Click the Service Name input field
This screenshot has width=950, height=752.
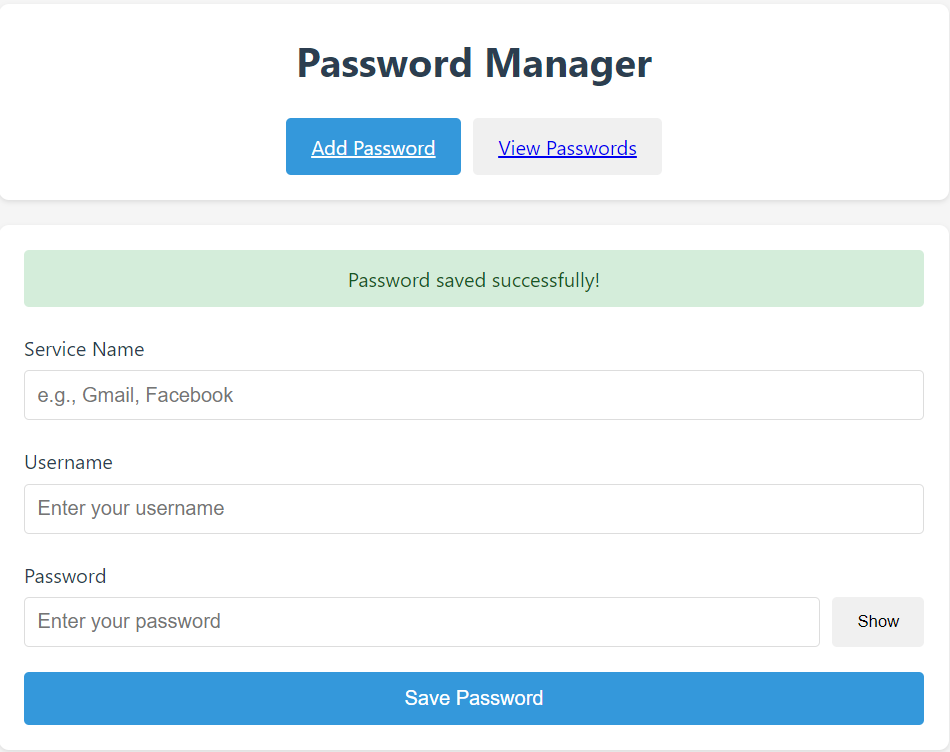pyautogui.click(x=473, y=395)
